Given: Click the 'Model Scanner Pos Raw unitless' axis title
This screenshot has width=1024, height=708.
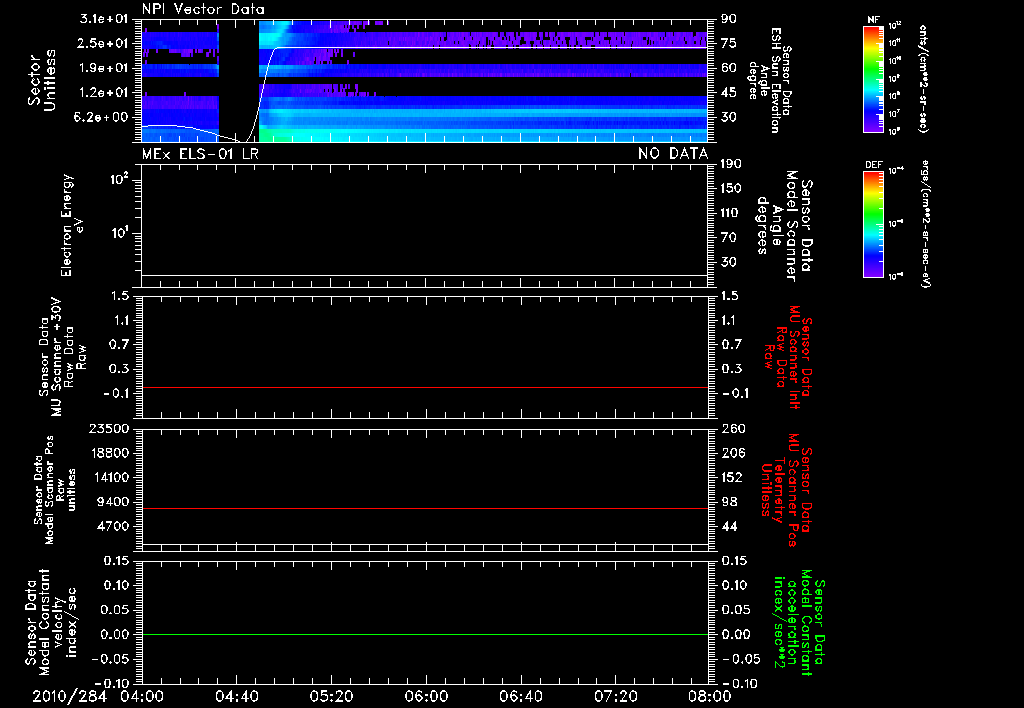Looking at the screenshot, I should tap(55, 490).
